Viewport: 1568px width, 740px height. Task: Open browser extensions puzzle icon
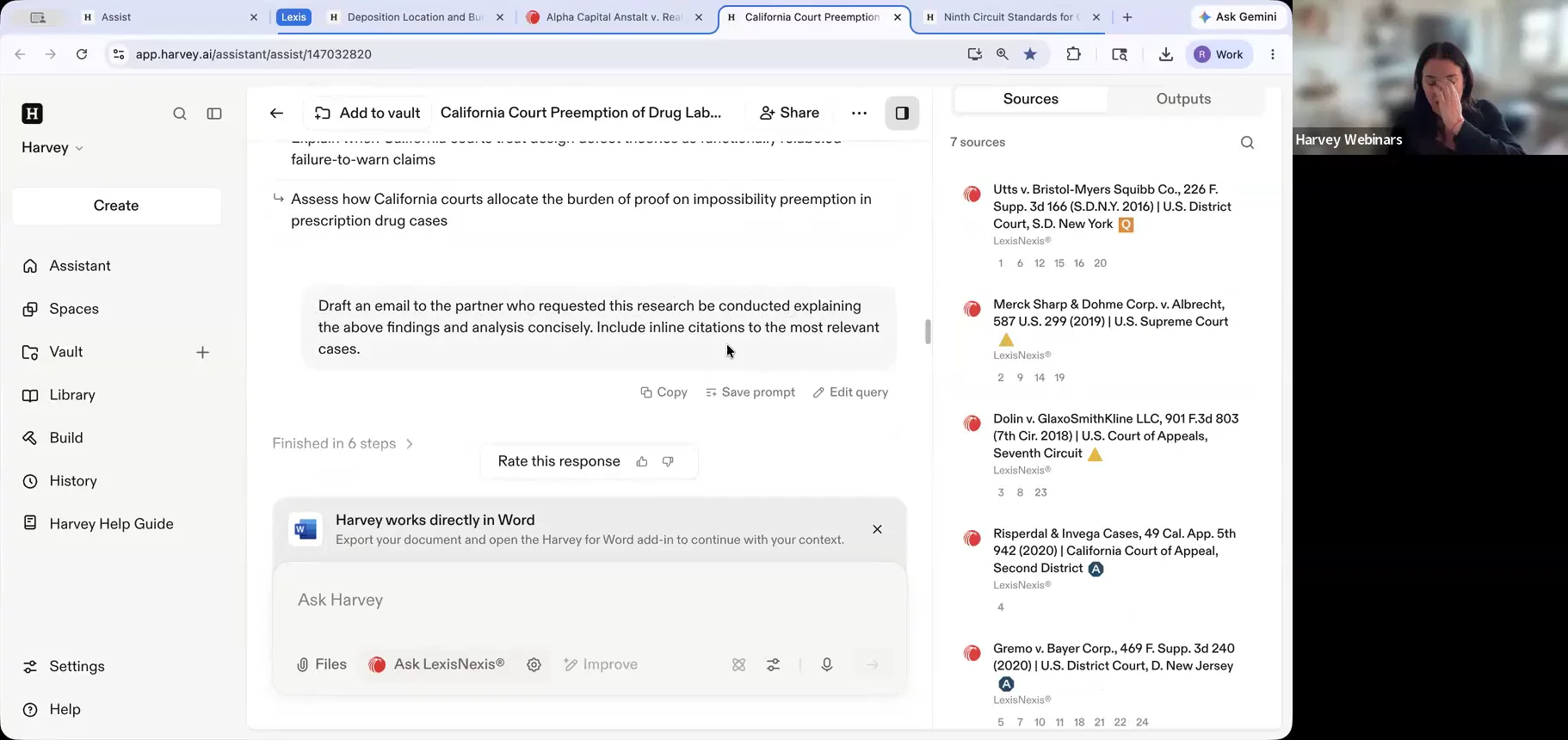[1073, 54]
